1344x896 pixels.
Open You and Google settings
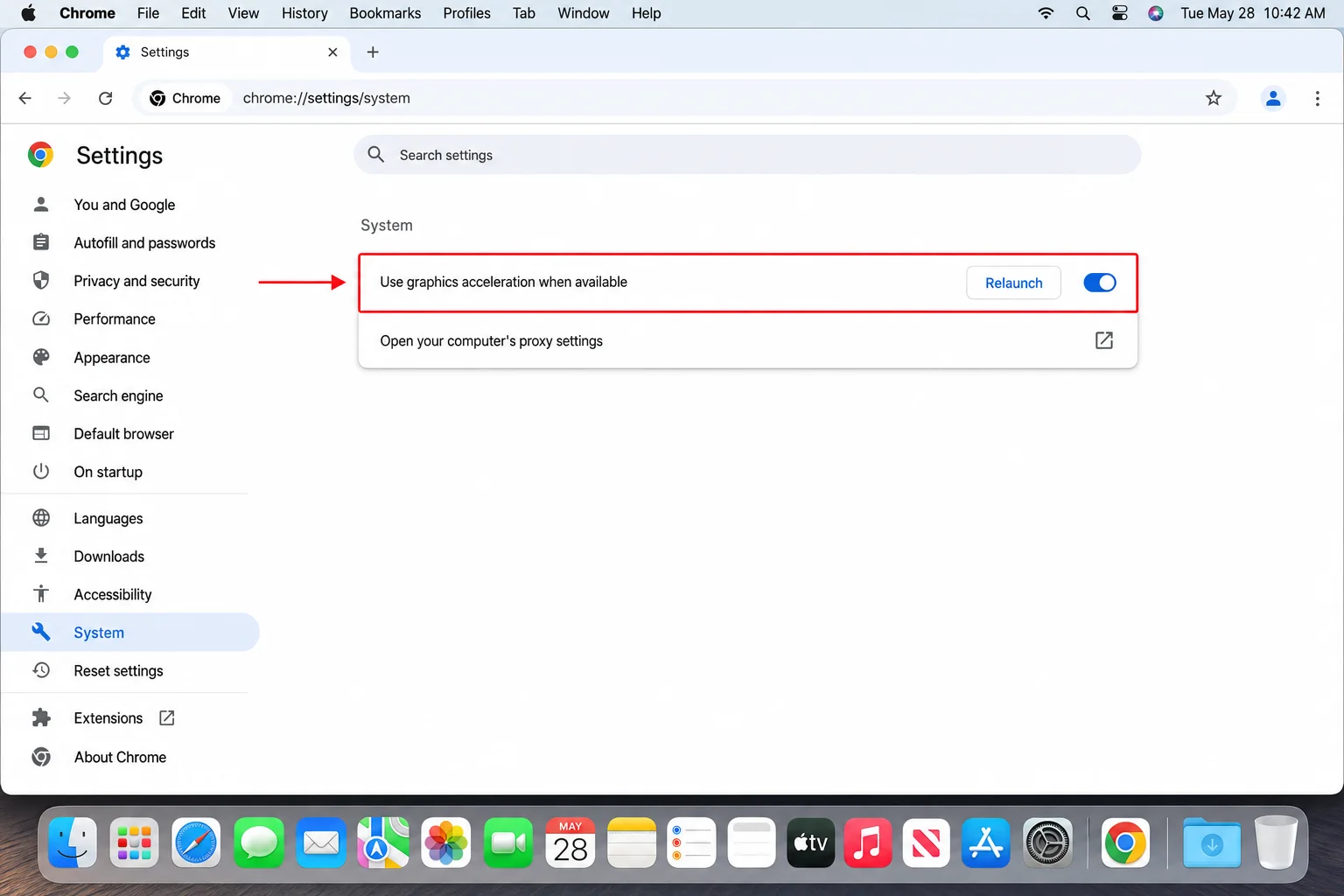[x=124, y=205]
